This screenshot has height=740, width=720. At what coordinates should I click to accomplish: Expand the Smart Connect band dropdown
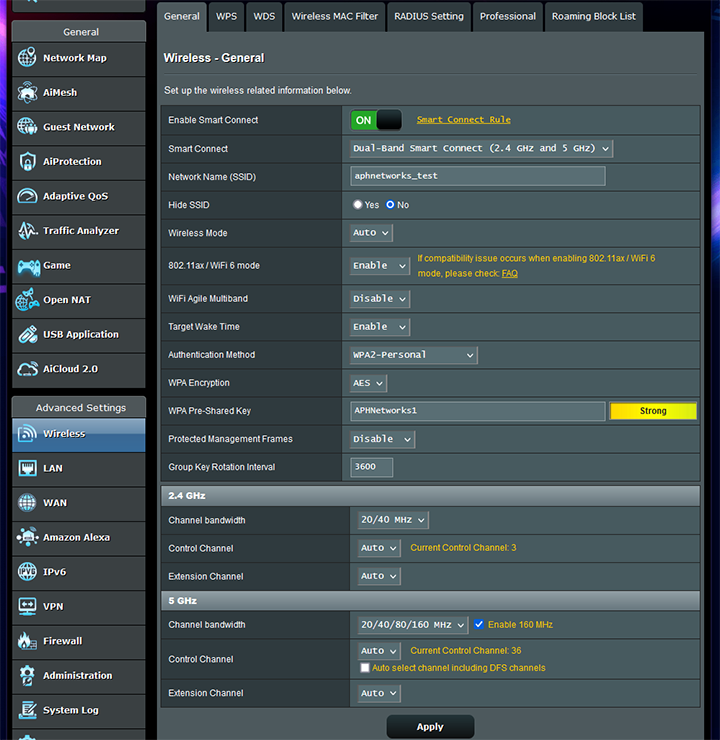481,149
